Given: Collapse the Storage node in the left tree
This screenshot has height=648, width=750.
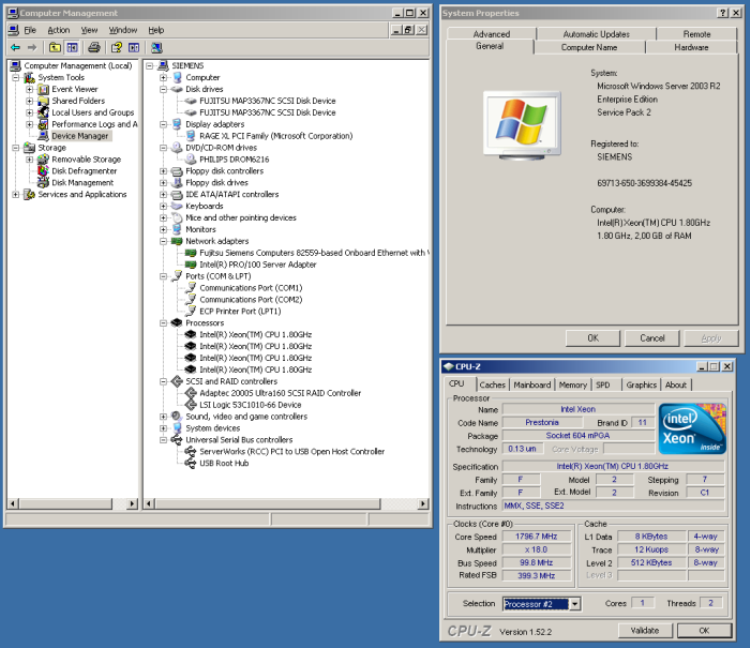Looking at the screenshot, I should pos(16,147).
